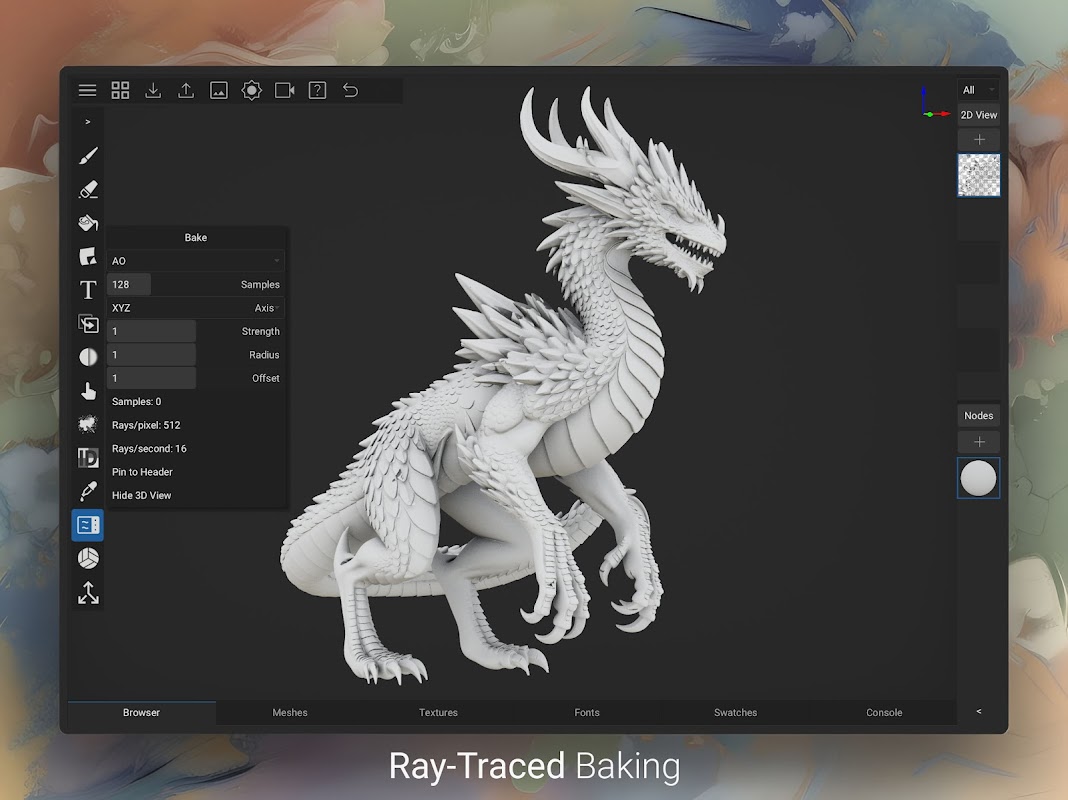Select the Color Picker eyedropper tool
This screenshot has width=1068, height=800.
tap(88, 491)
